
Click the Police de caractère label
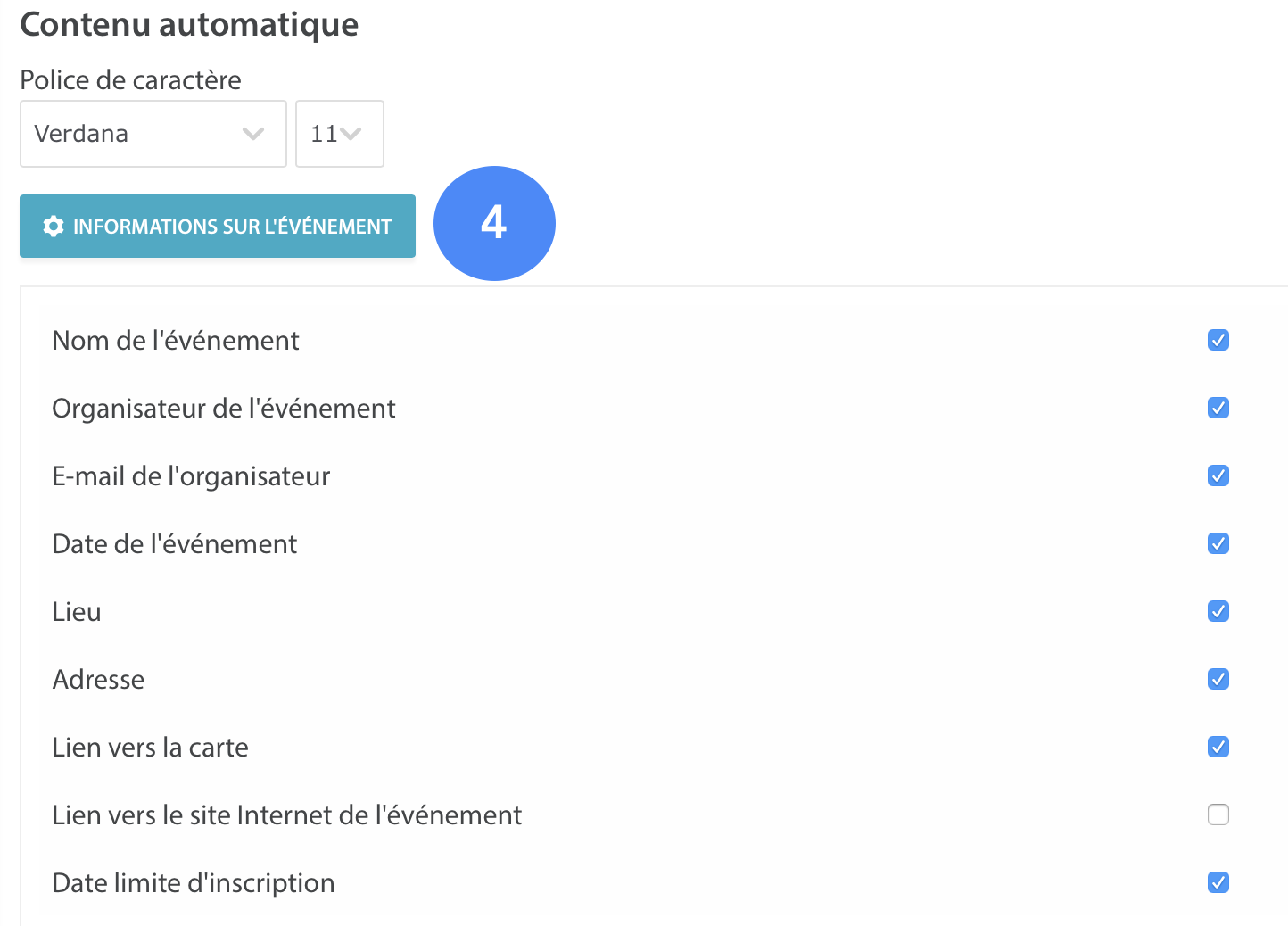(130, 80)
